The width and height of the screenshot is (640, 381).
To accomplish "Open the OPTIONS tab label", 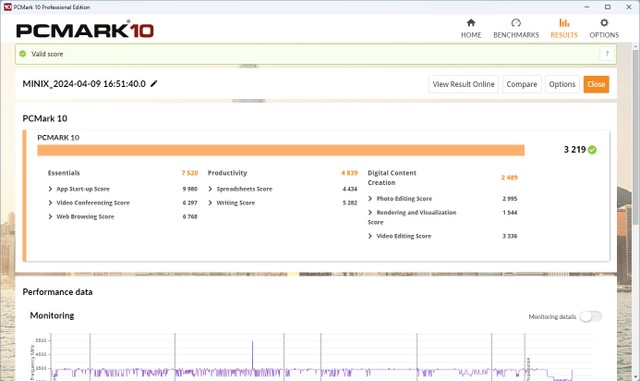I will pos(604,35).
